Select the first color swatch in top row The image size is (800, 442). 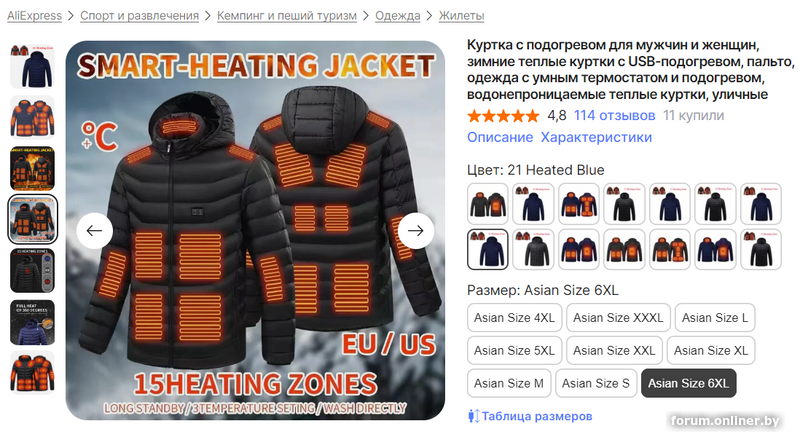point(488,204)
